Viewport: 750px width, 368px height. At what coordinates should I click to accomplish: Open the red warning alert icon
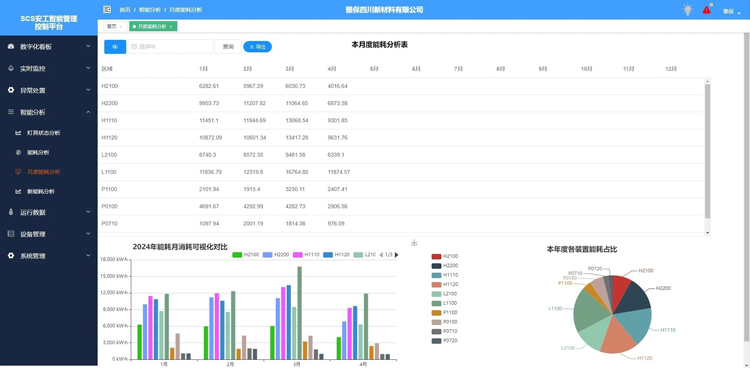click(707, 10)
